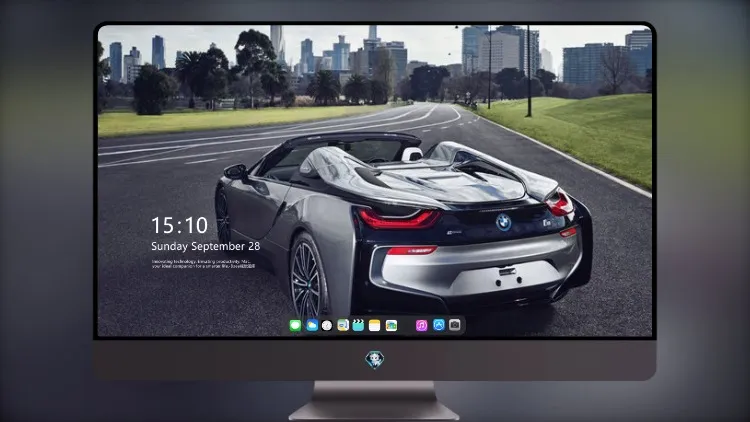The height and width of the screenshot is (422, 750).
Task: Launch the Preview app from the dock
Action: (343, 325)
